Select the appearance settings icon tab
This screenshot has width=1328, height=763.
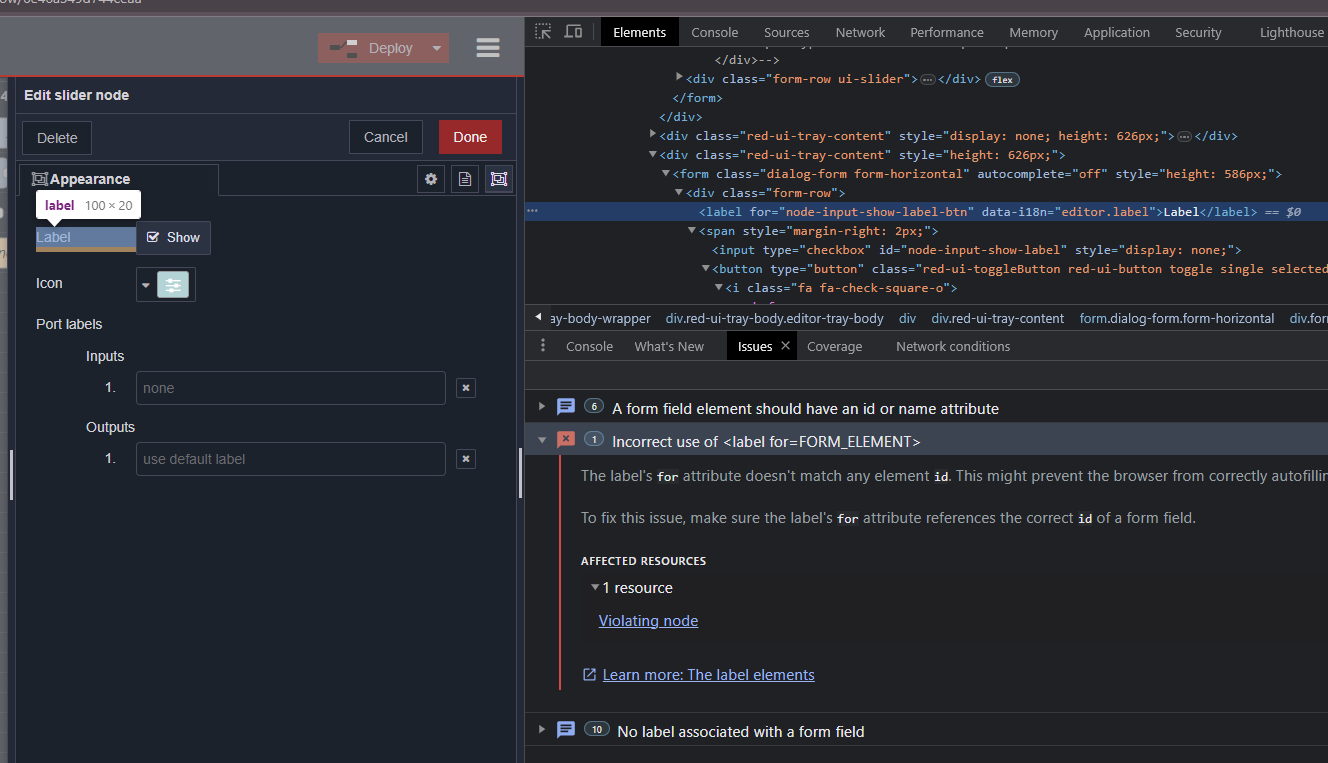pyautogui.click(x=499, y=179)
